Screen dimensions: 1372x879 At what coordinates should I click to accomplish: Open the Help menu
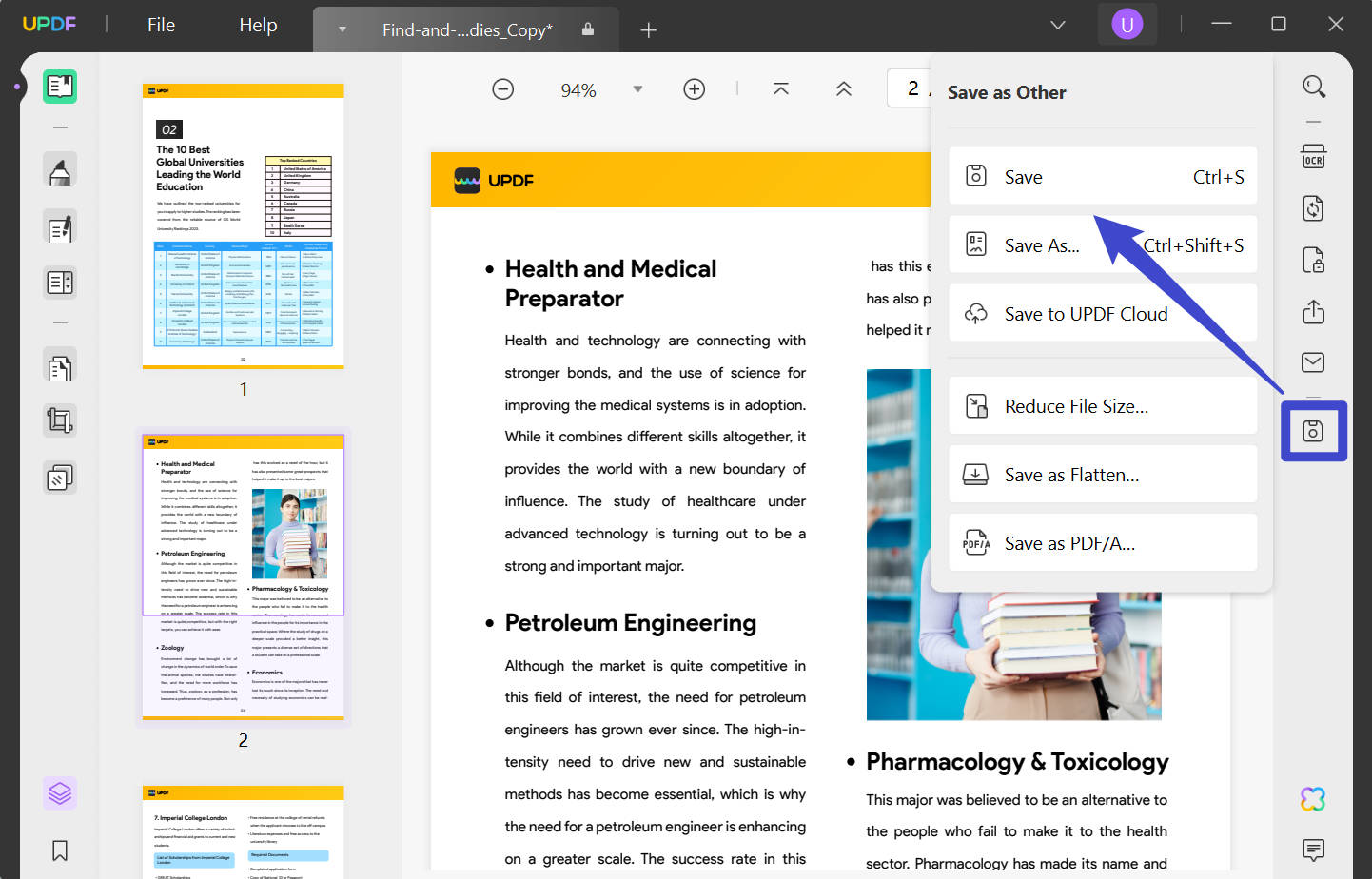[x=257, y=25]
